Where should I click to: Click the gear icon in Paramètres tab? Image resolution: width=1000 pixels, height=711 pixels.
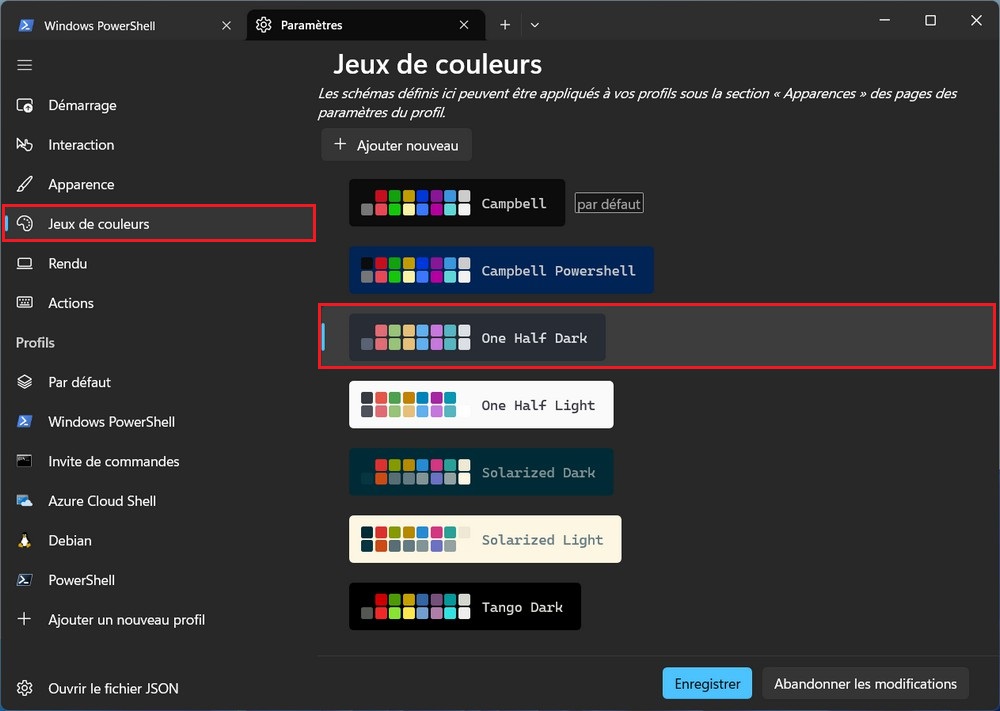click(263, 25)
